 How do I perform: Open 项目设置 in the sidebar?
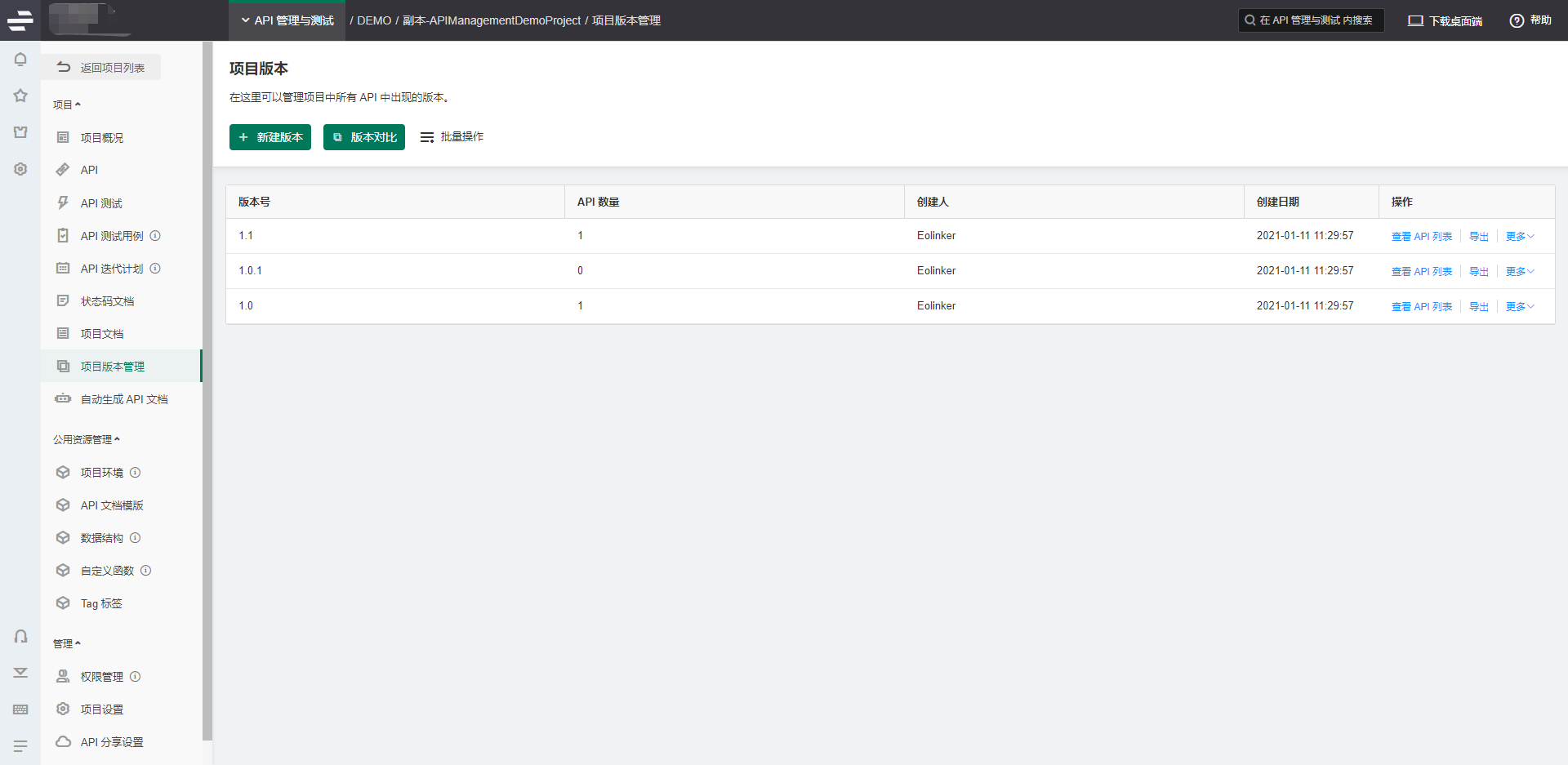coord(121,709)
